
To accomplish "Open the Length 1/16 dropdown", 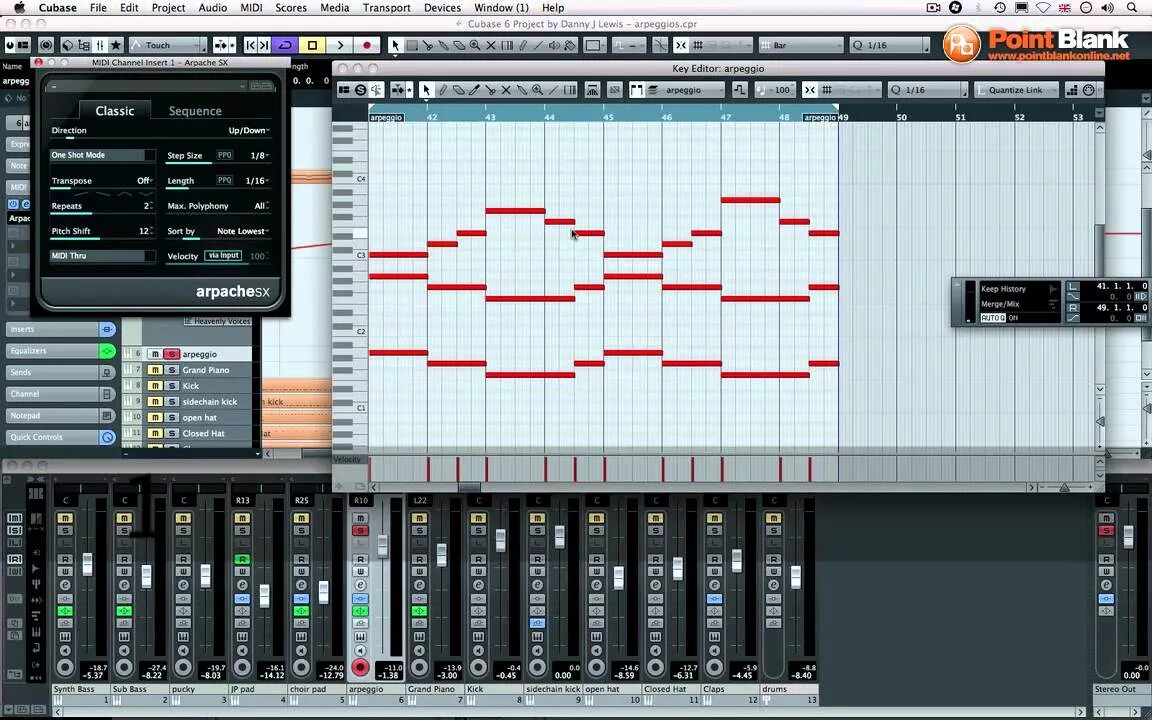I will [257, 181].
